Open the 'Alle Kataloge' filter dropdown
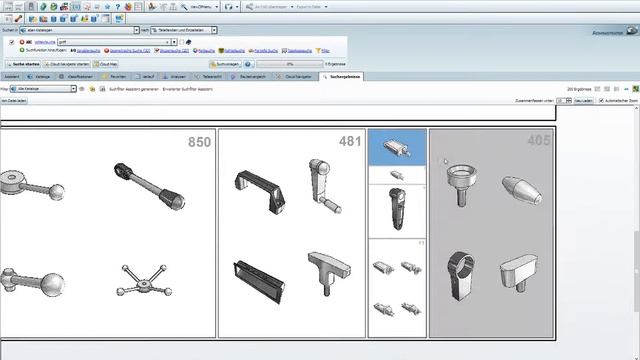Image resolution: width=640 pixels, height=360 pixels. [73, 89]
